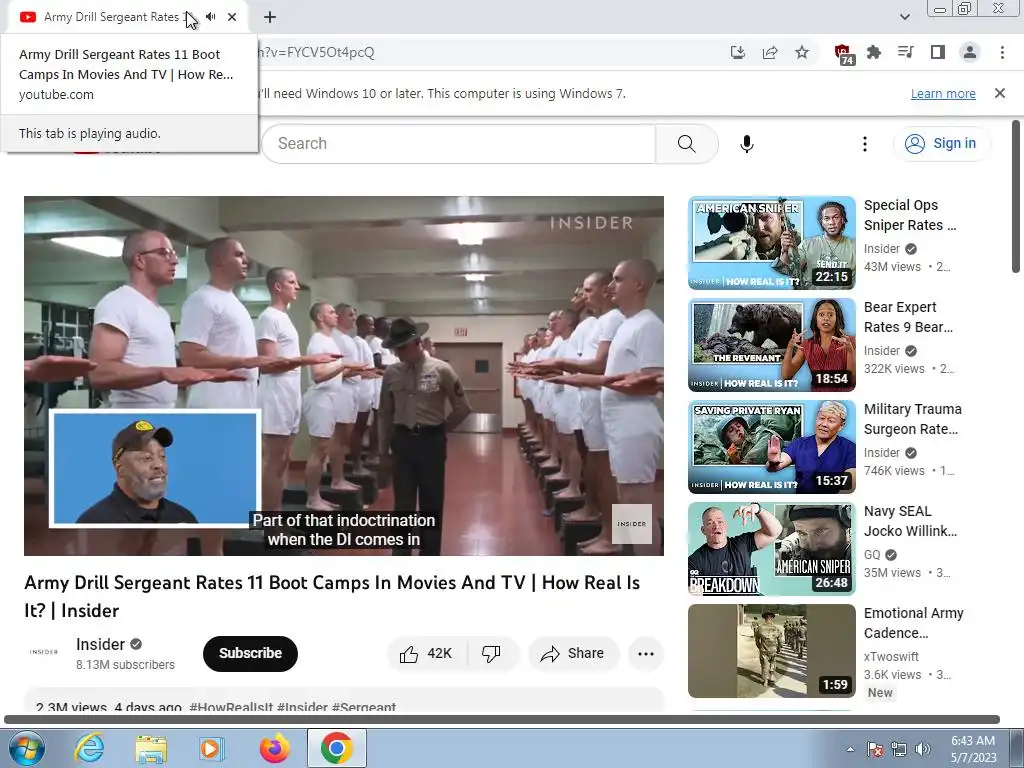The image size is (1024, 768).
Task: Open a new browser tab
Action: click(270, 17)
